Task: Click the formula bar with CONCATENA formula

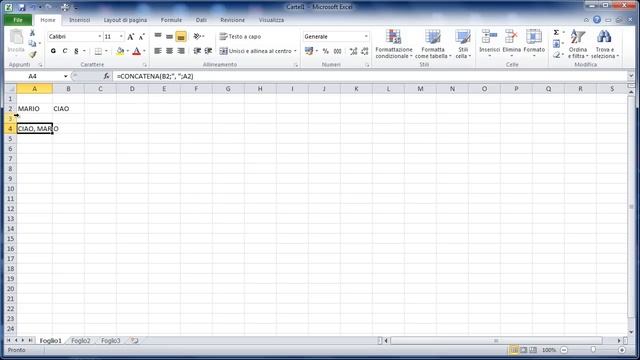Action: [369, 76]
